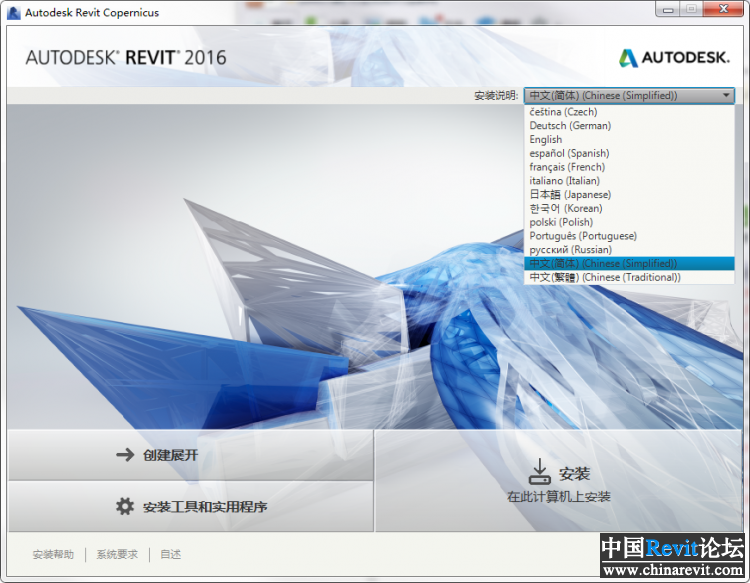Choose polski (Polish) language

tap(629, 222)
